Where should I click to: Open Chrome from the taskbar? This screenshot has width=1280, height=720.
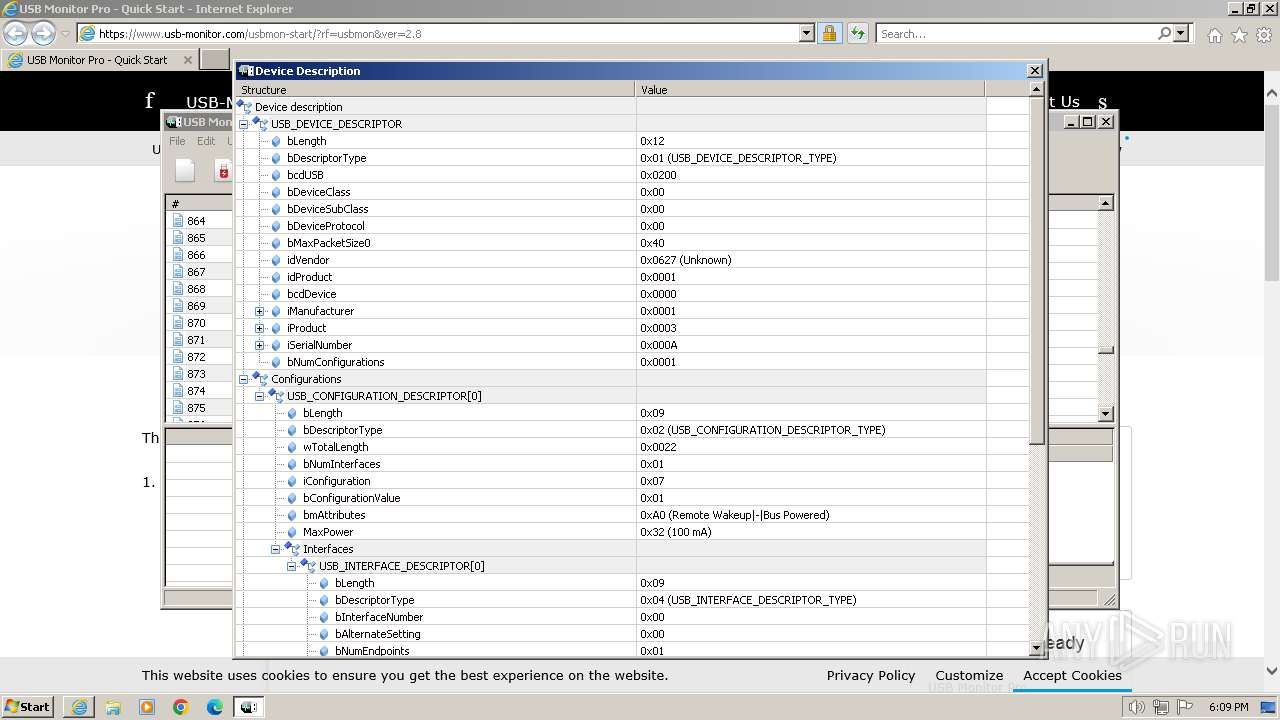(181, 707)
